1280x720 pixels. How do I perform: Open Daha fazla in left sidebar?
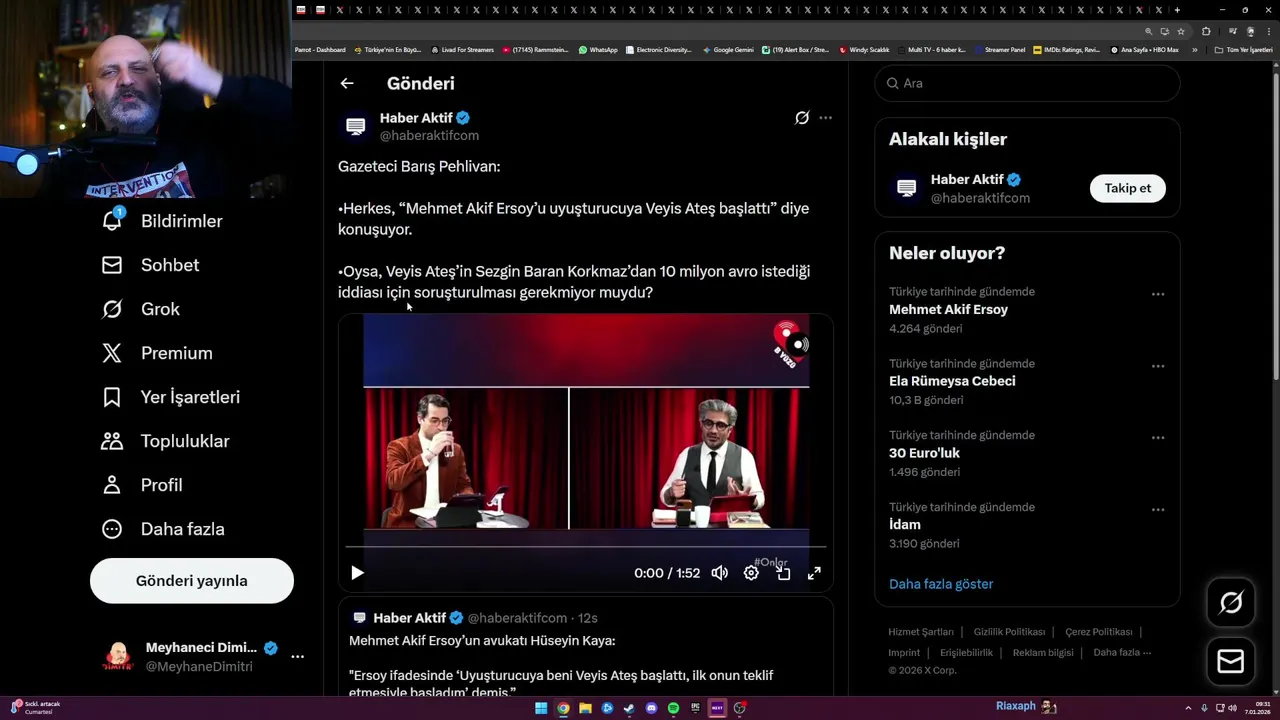(164, 529)
